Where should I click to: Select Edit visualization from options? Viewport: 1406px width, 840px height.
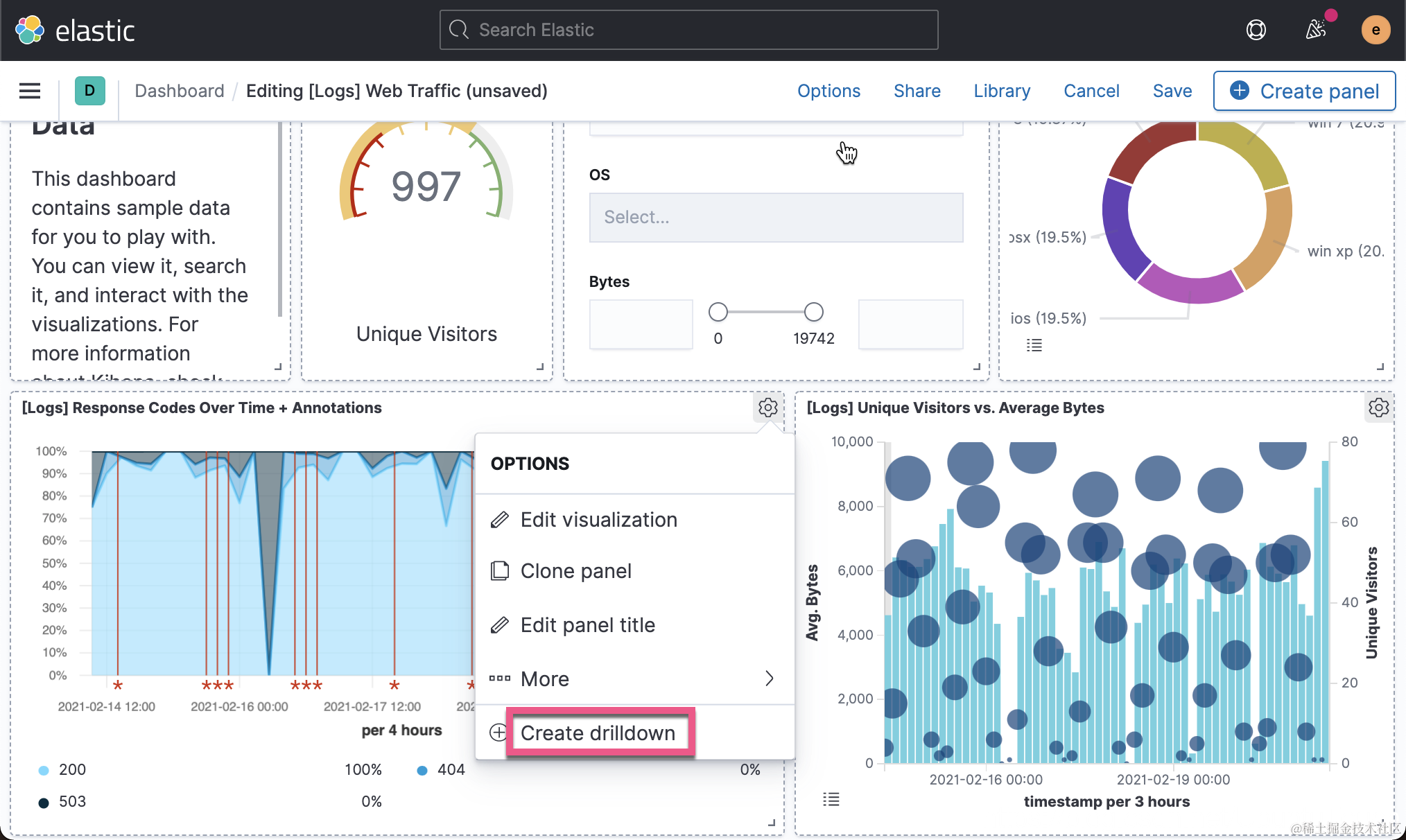click(598, 520)
